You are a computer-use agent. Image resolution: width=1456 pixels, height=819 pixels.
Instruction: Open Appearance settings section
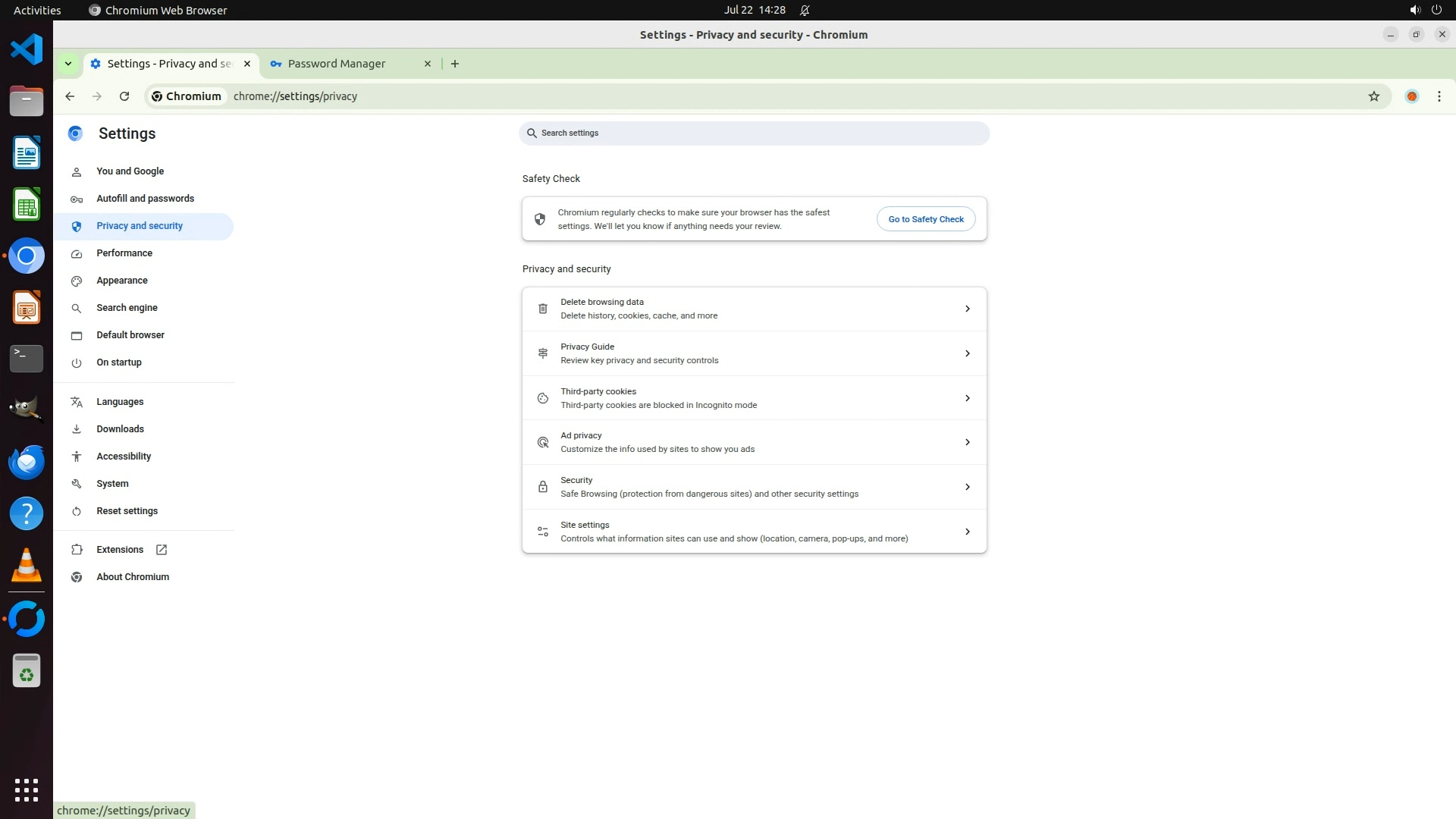(121, 281)
